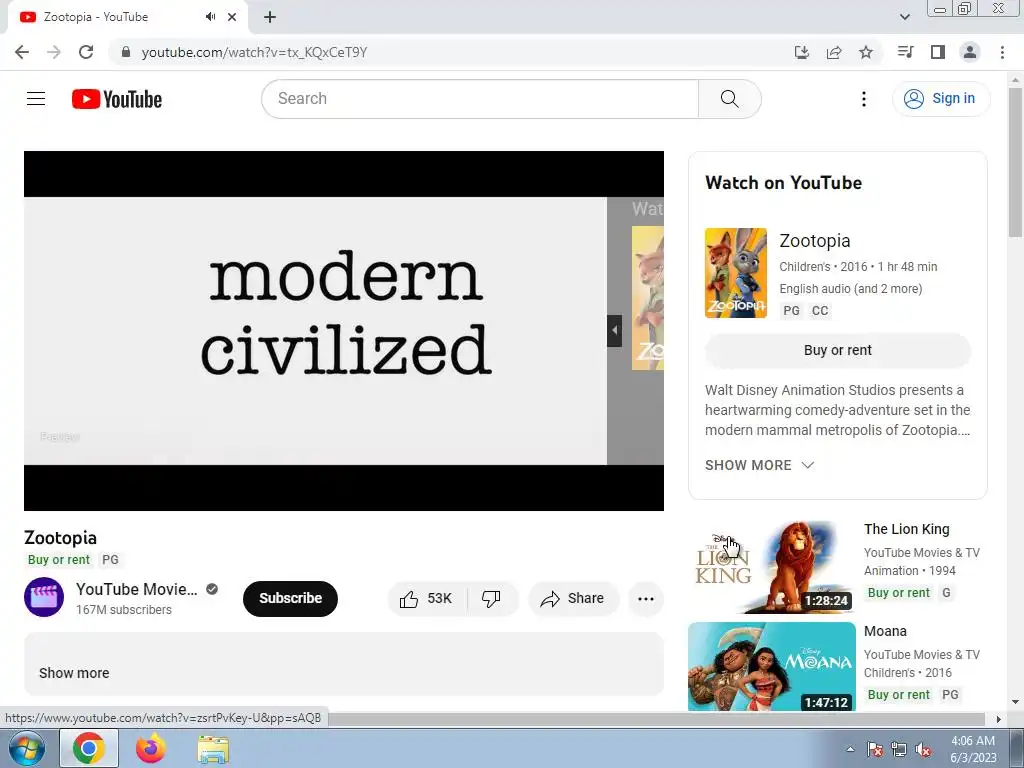Click the magnifier search button
Screen dimensions: 1024x768
[729, 99]
